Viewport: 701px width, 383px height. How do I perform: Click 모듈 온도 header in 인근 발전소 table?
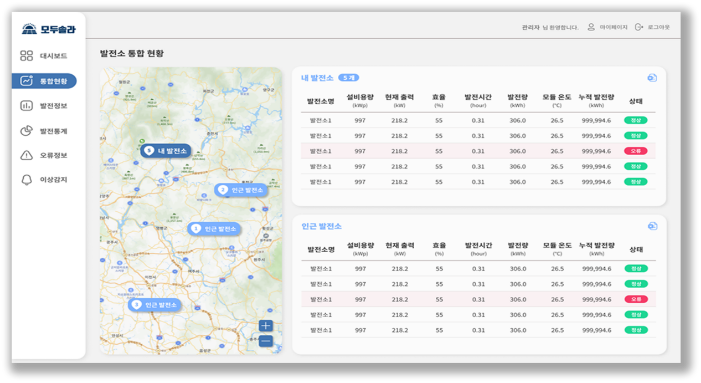pos(557,249)
